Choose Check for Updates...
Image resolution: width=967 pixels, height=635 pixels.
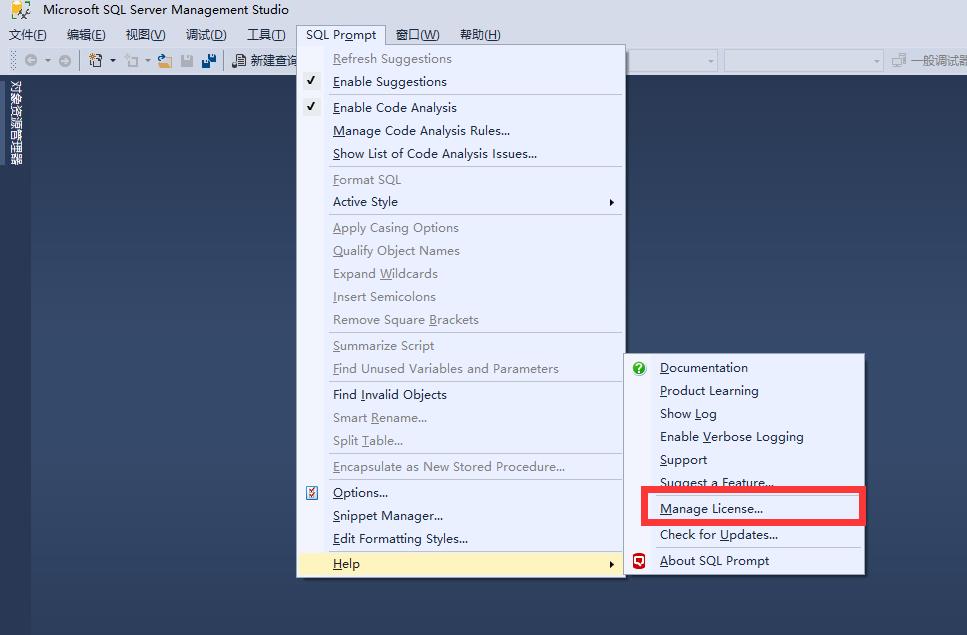point(718,535)
